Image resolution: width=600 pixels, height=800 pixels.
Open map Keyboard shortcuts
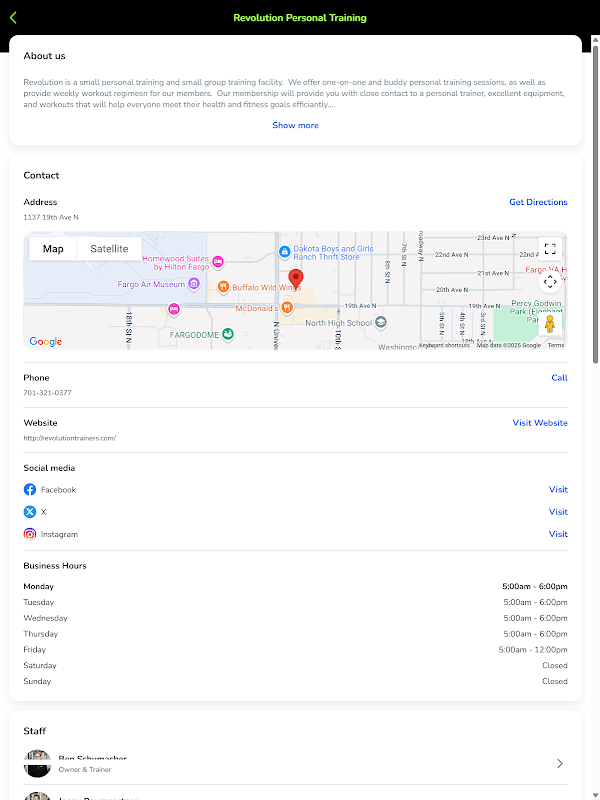pyautogui.click(x=444, y=345)
